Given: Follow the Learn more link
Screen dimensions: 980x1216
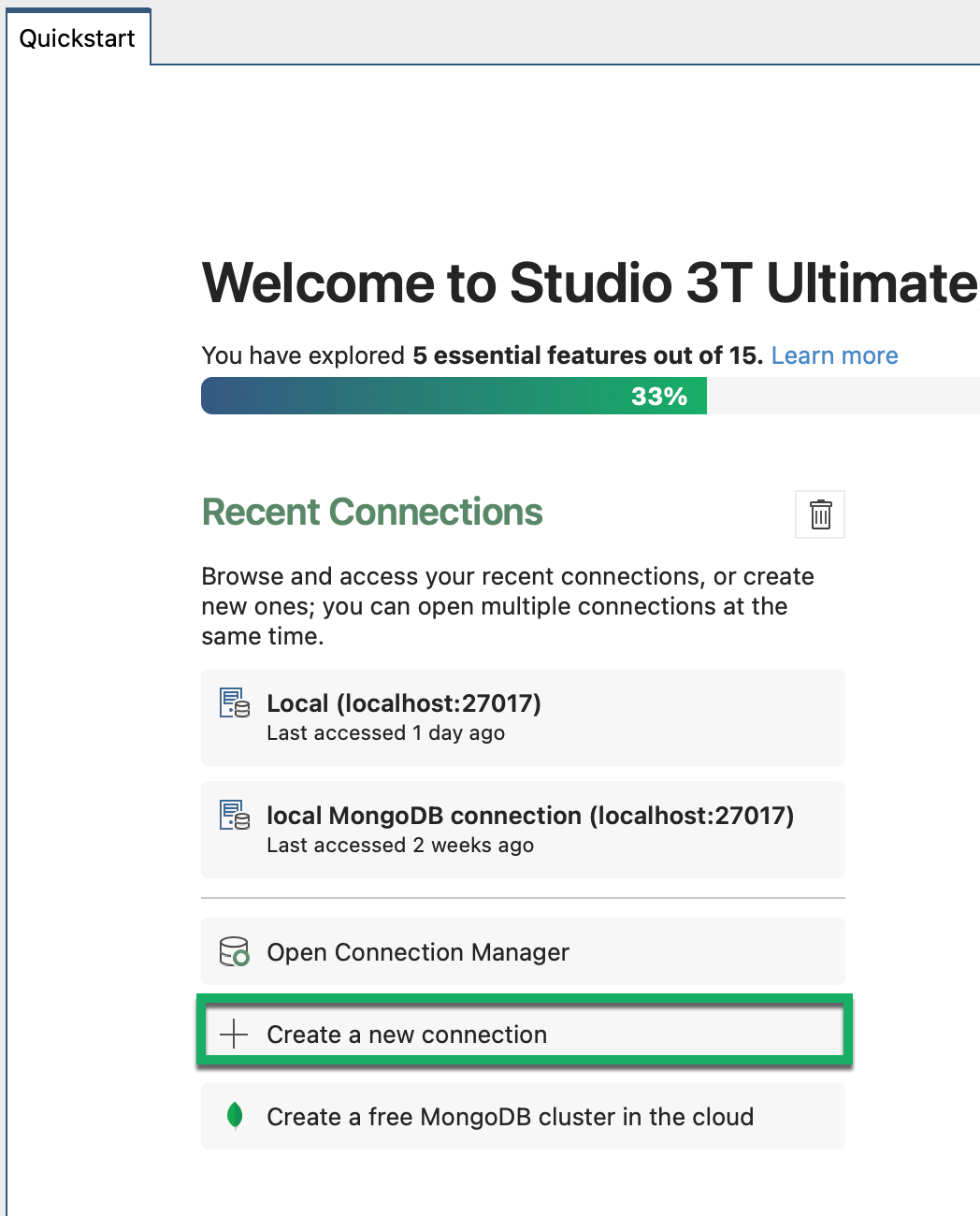Looking at the screenshot, I should (834, 355).
